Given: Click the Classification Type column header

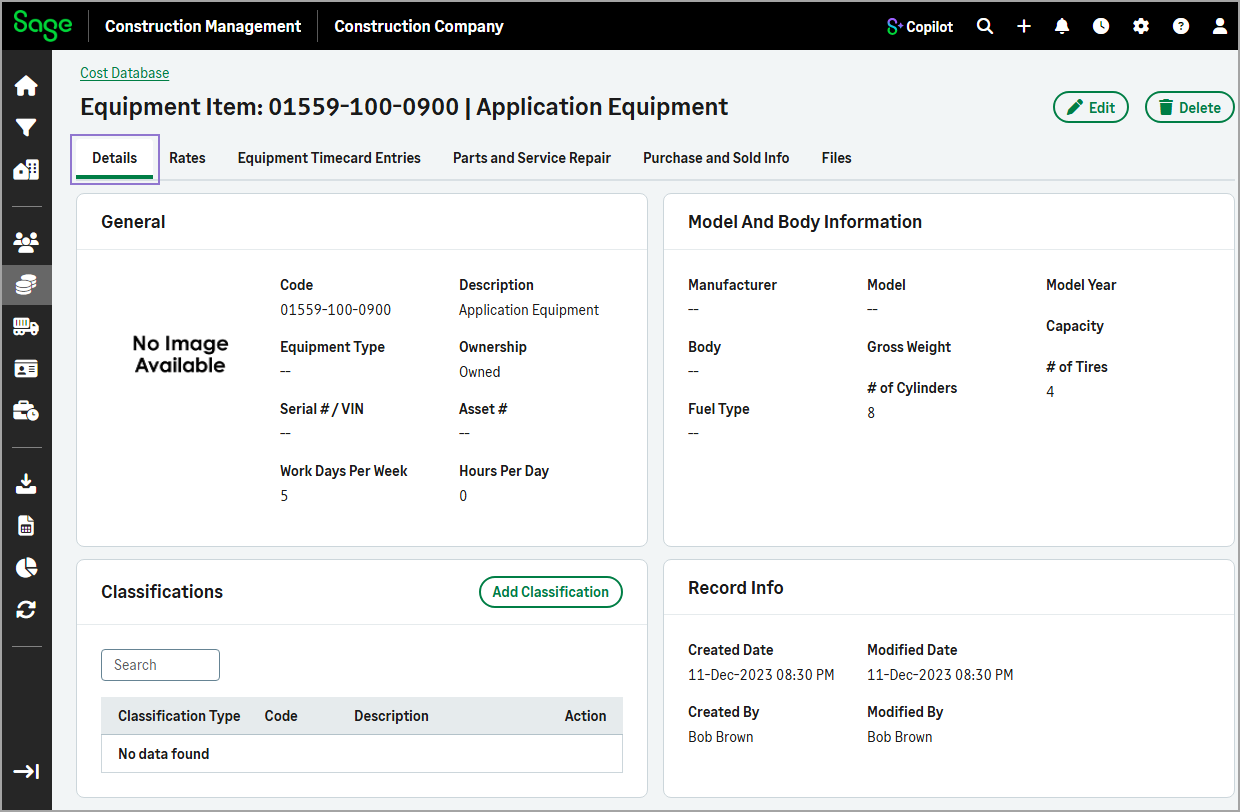Looking at the screenshot, I should (x=179, y=716).
